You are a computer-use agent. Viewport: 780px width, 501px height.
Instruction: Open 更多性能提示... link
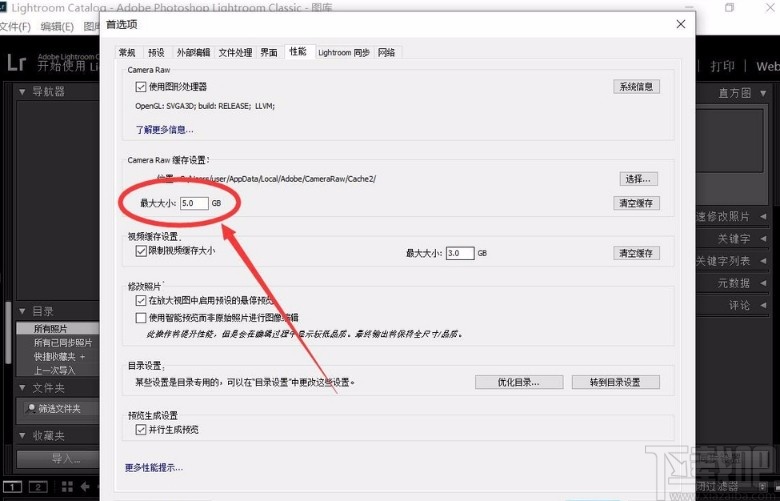coord(154,468)
